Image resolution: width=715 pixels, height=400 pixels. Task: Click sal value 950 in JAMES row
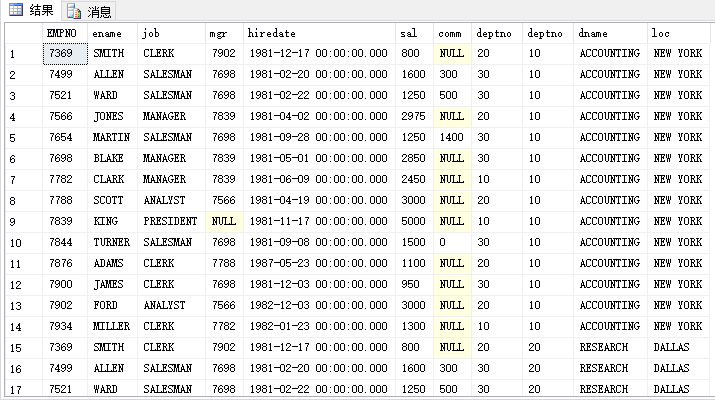pos(414,285)
